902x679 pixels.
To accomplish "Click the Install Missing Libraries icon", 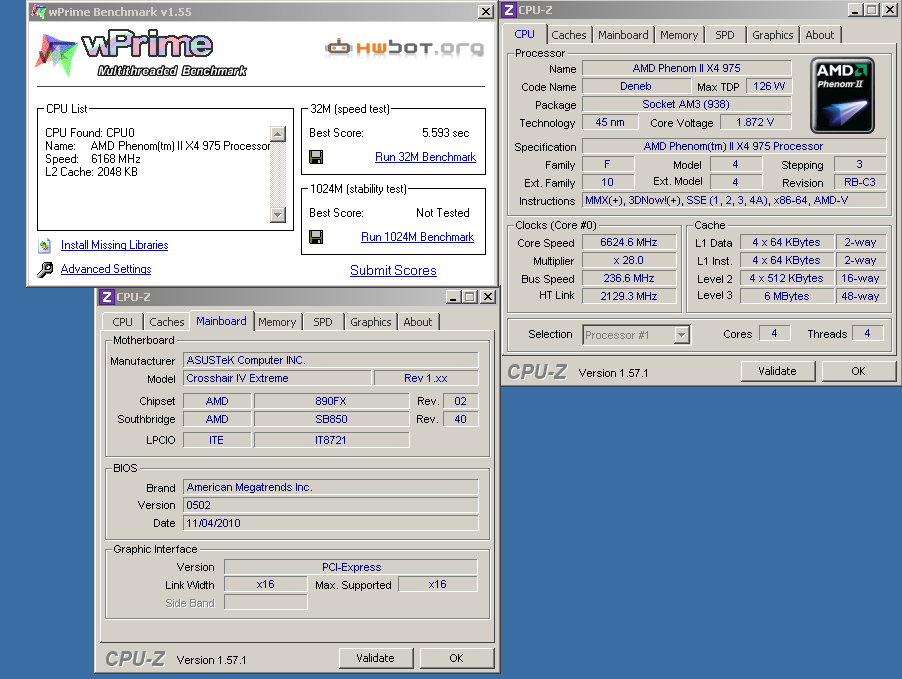I will pos(45,246).
